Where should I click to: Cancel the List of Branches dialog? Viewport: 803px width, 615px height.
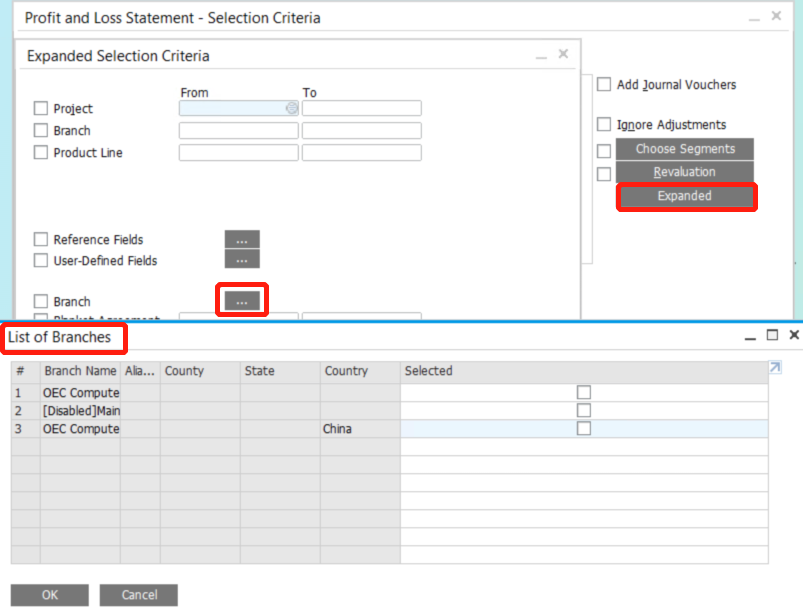(x=138, y=594)
